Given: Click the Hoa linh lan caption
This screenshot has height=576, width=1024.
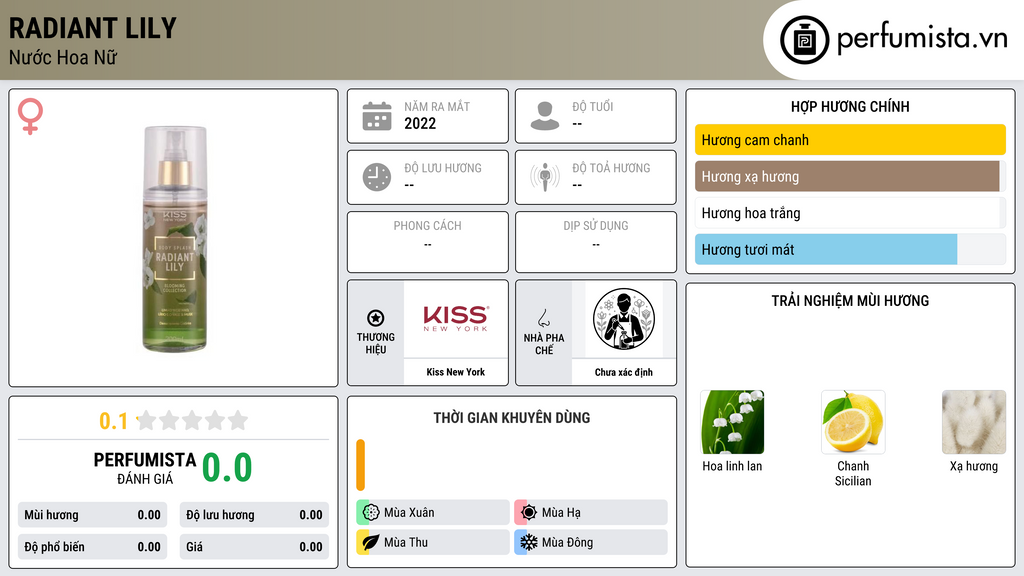Looking at the screenshot, I should click(x=732, y=466).
